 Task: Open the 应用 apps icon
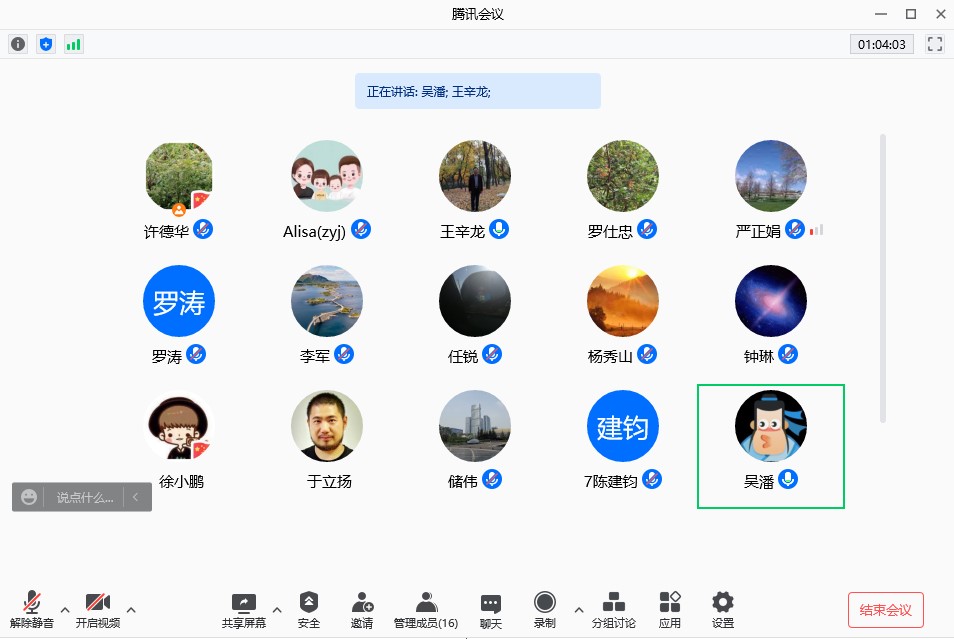669,609
